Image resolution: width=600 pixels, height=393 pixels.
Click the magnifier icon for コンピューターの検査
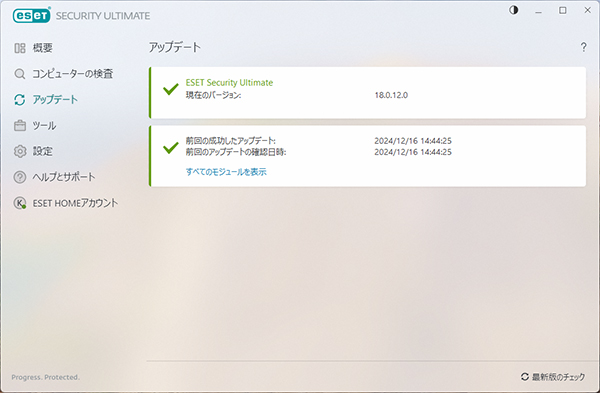20,74
